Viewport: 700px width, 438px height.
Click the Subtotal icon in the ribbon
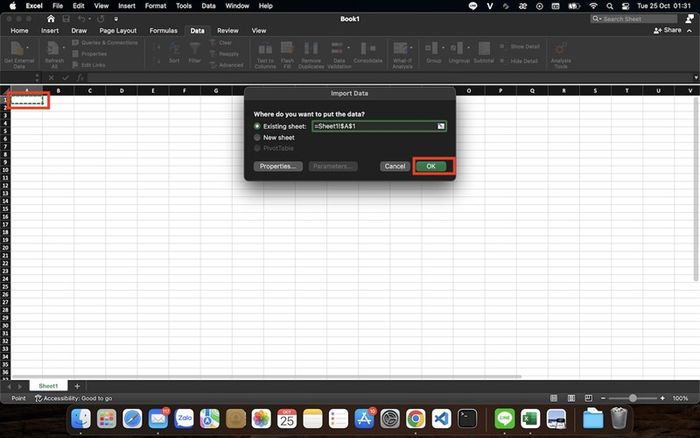[x=484, y=54]
